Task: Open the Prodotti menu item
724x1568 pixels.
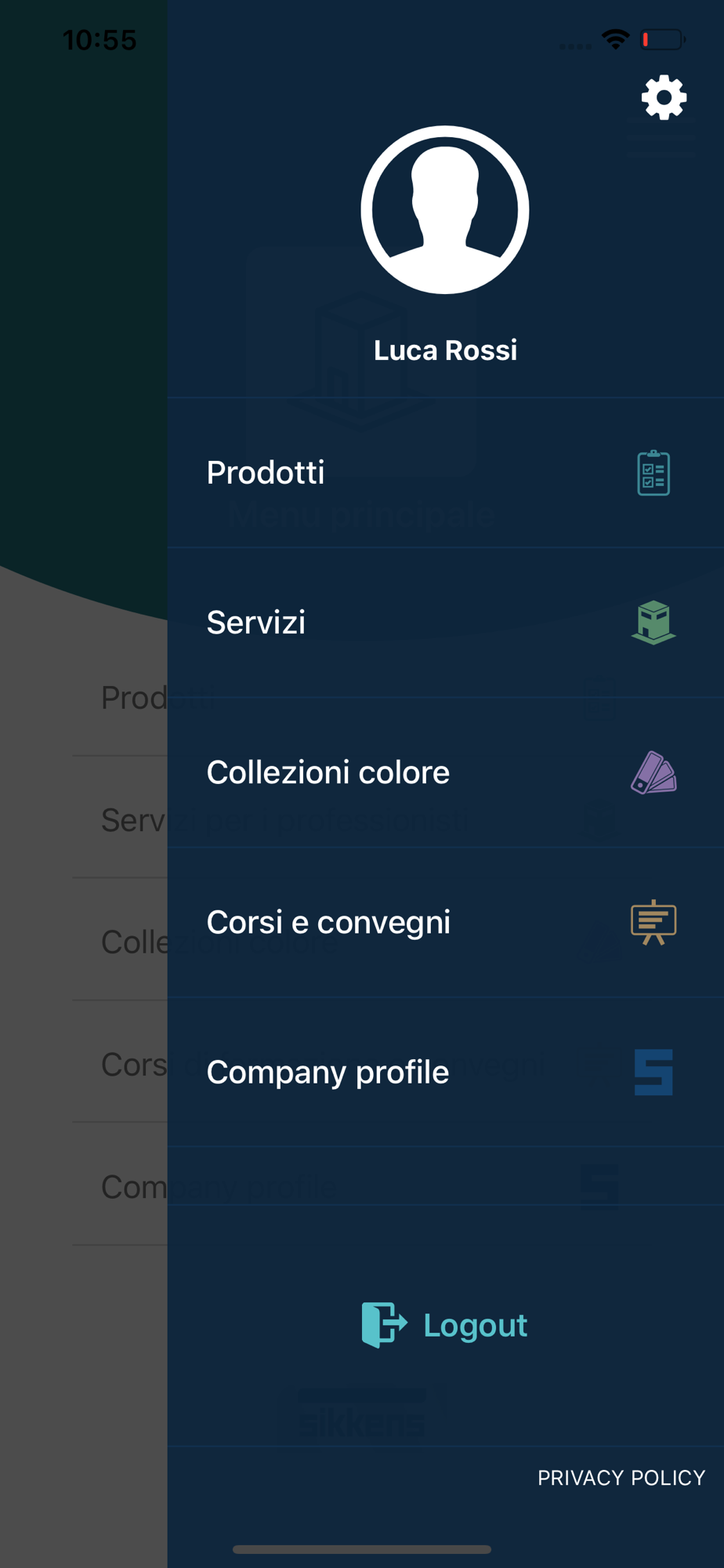Action: 266,473
